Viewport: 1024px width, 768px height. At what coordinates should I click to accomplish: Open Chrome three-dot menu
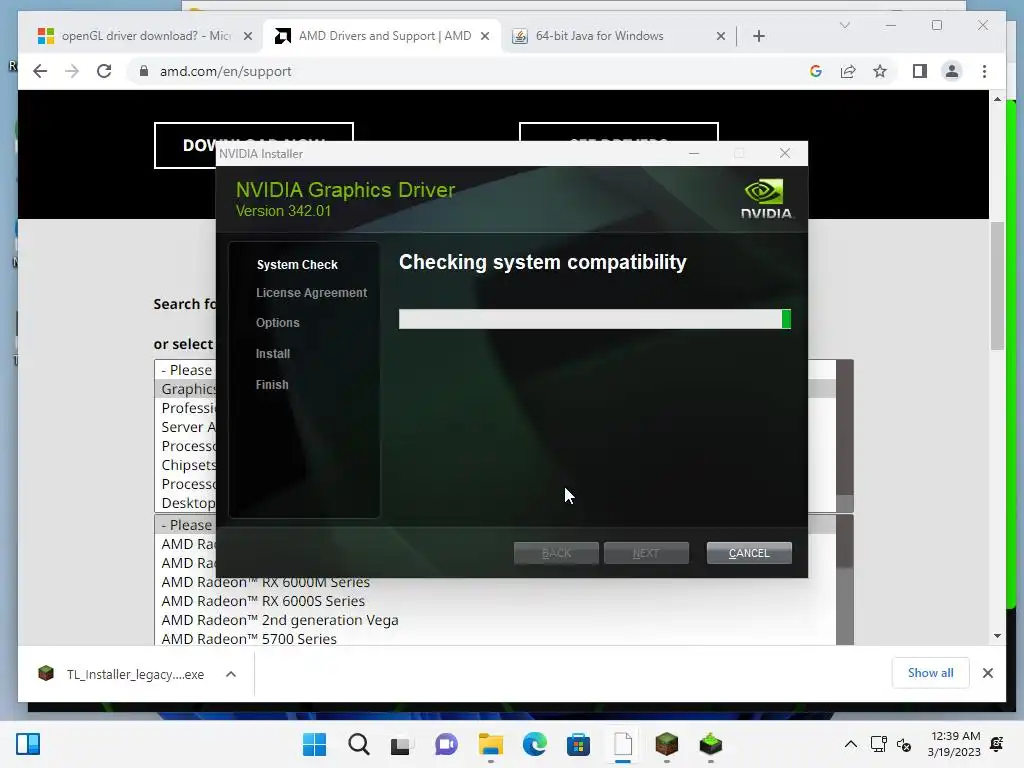[x=984, y=71]
